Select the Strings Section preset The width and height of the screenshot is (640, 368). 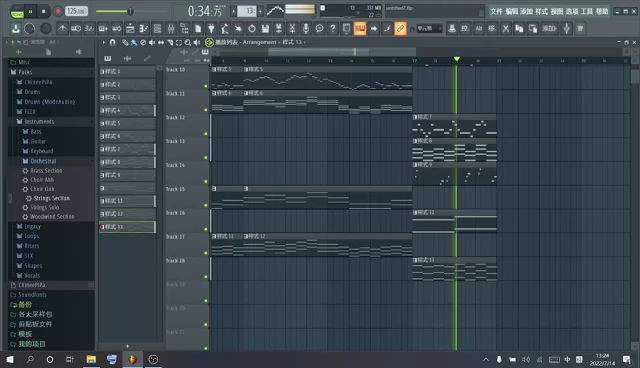coord(51,198)
